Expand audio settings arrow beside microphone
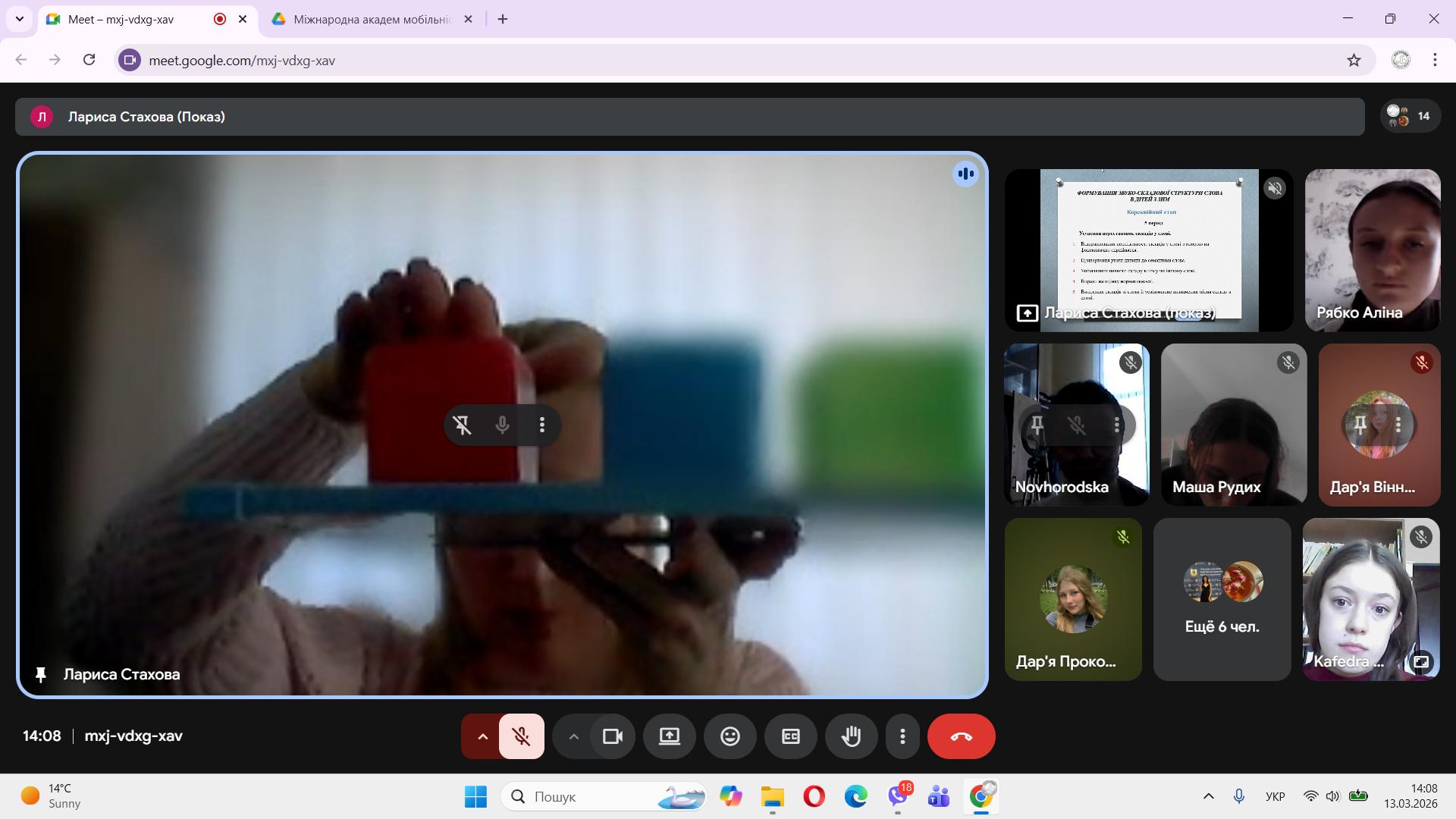Viewport: 1456px width, 819px height. 482,736
